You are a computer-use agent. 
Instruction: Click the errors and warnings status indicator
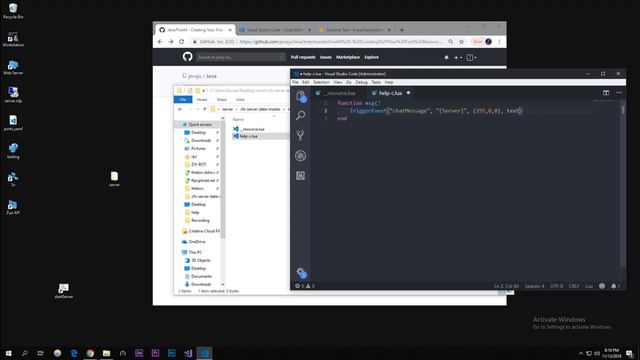(305, 286)
